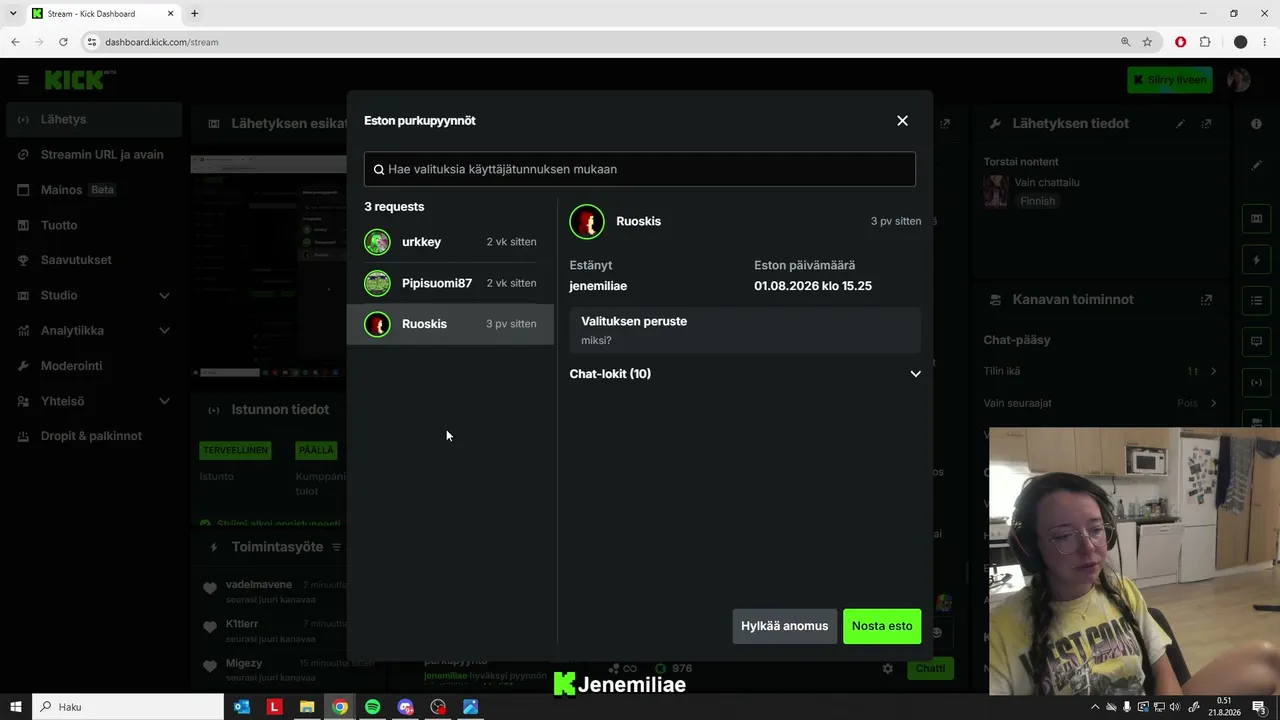
Task: Click the layout panel icon in the right rail
Action: tap(1257, 219)
